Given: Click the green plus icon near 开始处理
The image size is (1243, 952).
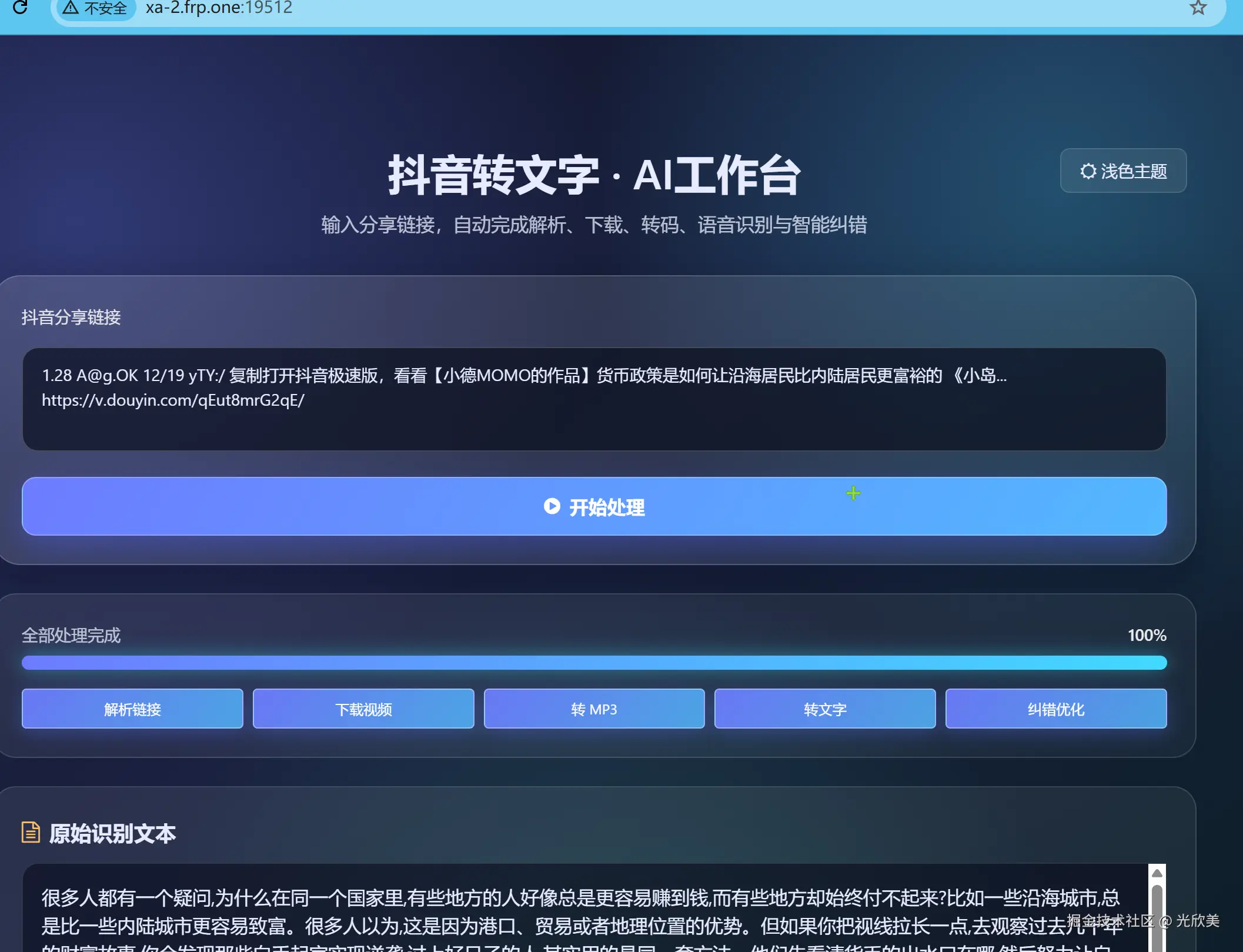Looking at the screenshot, I should tap(853, 493).
